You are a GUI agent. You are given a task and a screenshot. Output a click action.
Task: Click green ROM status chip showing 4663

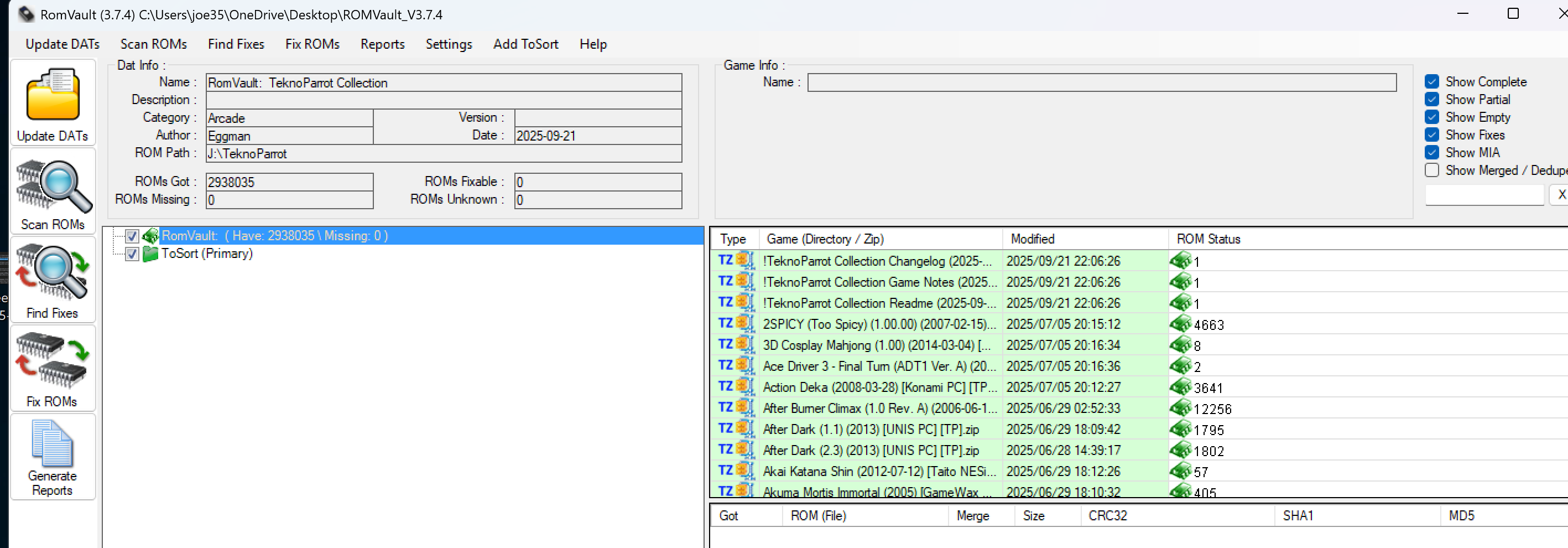coord(1180,324)
